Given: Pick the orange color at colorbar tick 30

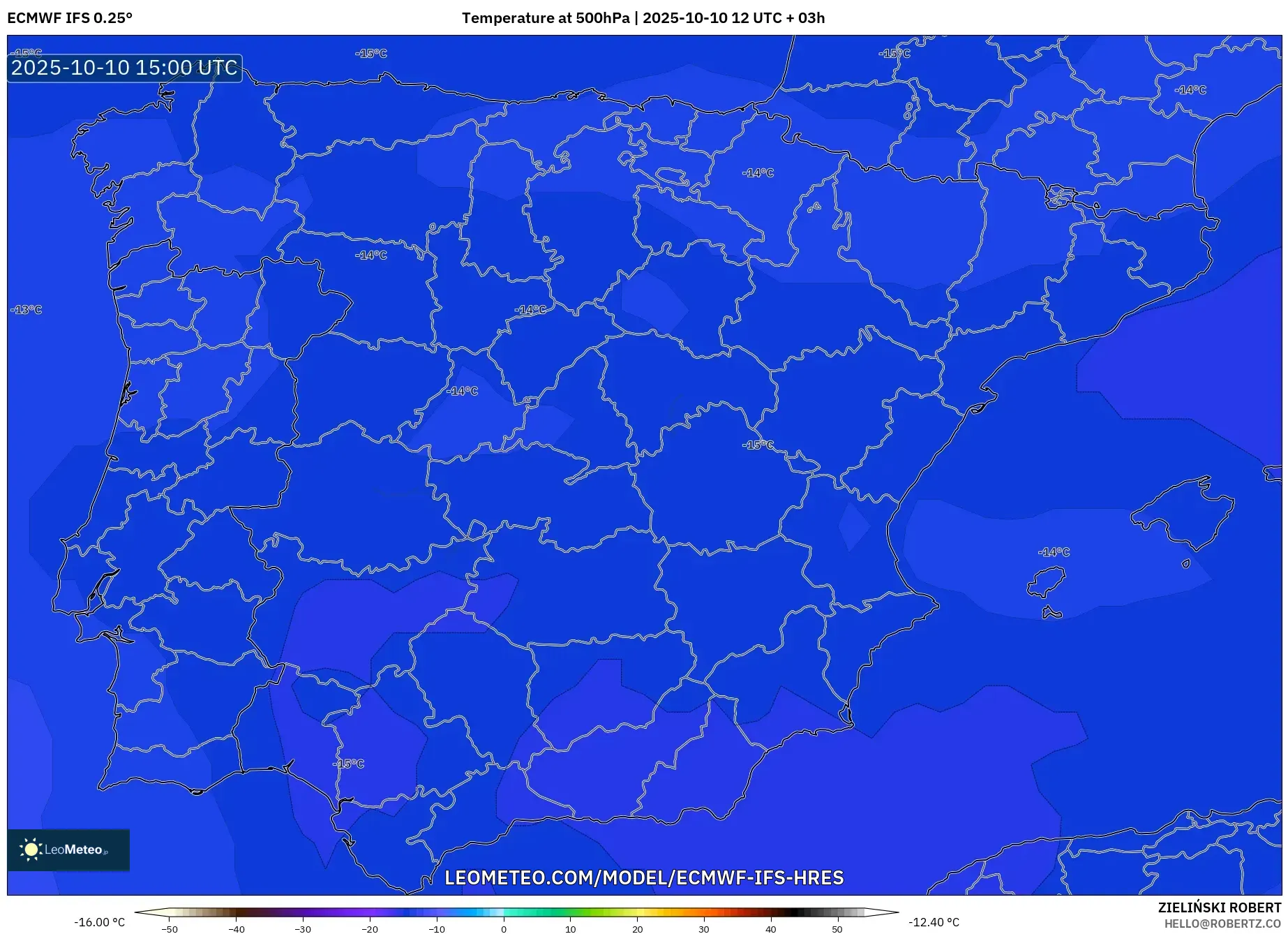Looking at the screenshot, I should (704, 912).
